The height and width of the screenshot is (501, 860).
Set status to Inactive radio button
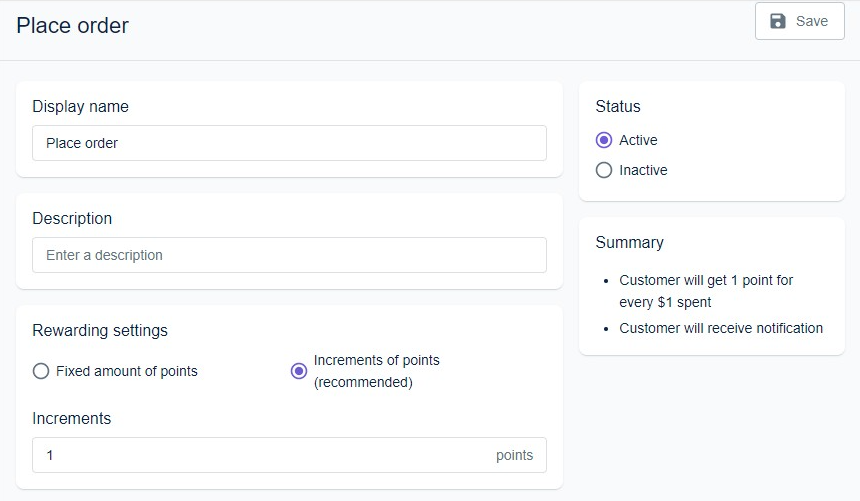[x=604, y=170]
